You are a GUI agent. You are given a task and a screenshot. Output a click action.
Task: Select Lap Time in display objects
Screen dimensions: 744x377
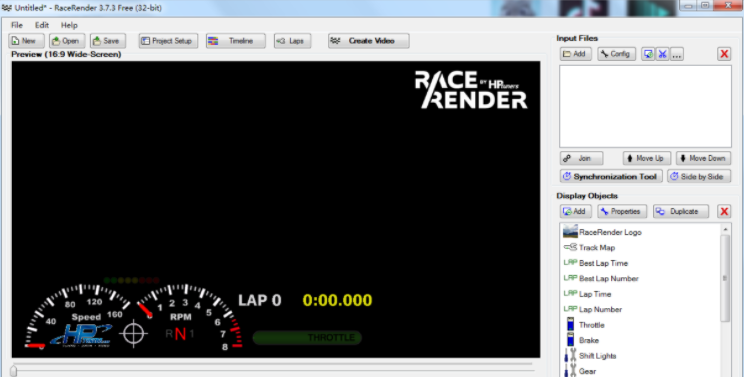pyautogui.click(x=595, y=294)
